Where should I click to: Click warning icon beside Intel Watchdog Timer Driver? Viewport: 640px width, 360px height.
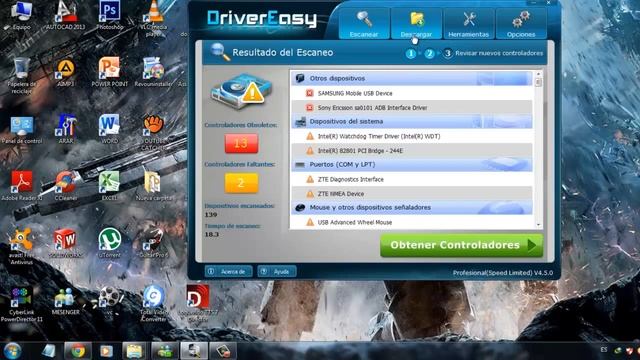coord(310,136)
